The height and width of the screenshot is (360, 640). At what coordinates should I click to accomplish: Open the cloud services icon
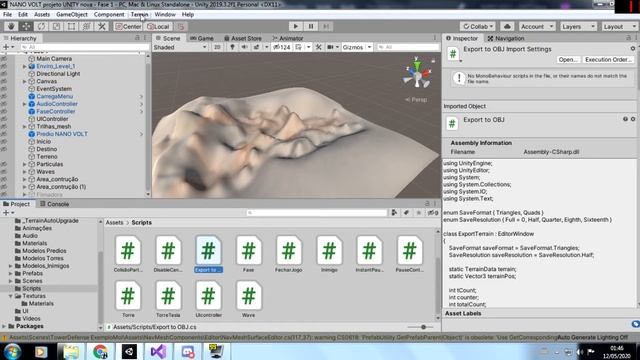coord(507,27)
